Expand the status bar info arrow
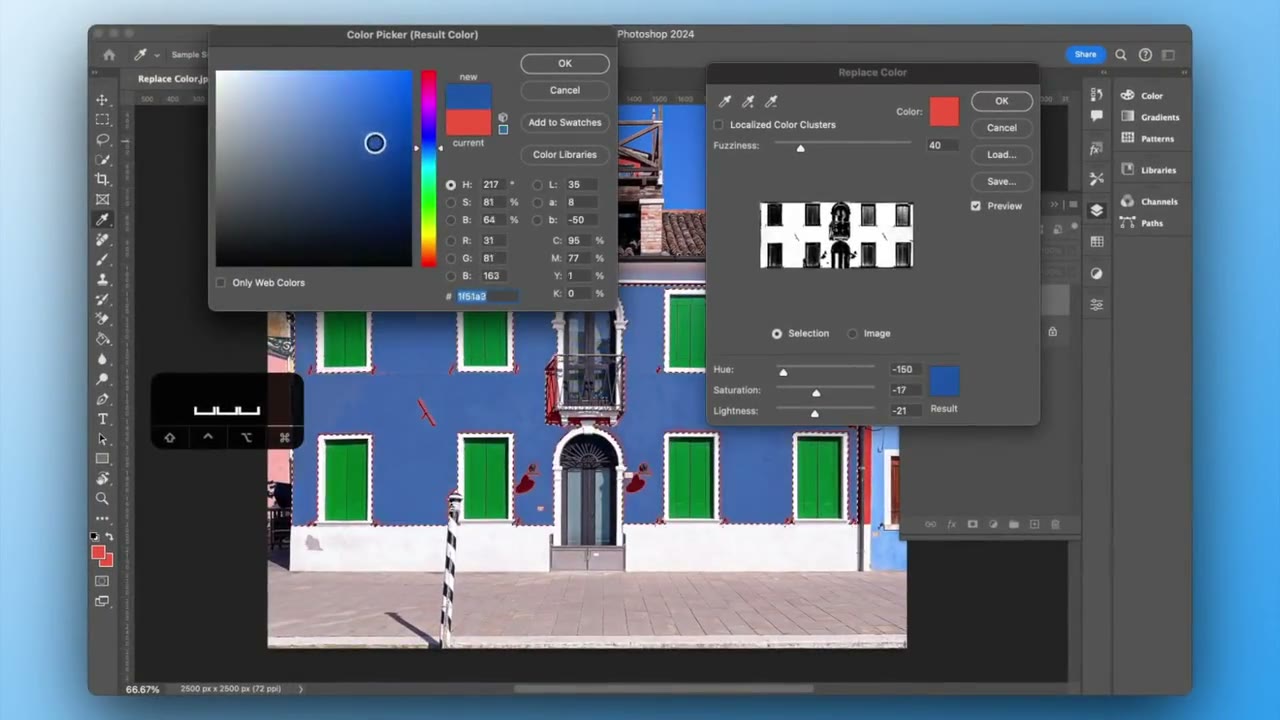Image resolution: width=1280 pixels, height=720 pixels. click(300, 689)
